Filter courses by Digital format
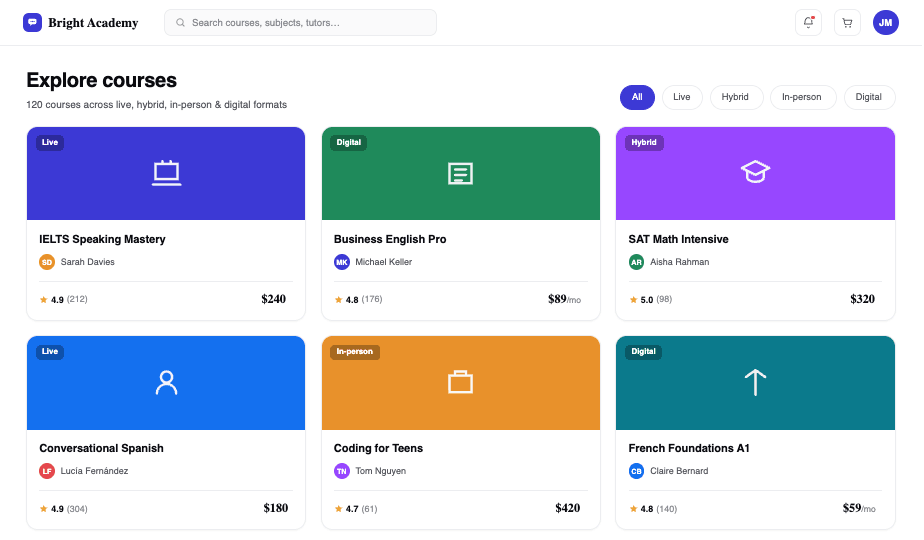This screenshot has height=540, width=924. point(869,97)
